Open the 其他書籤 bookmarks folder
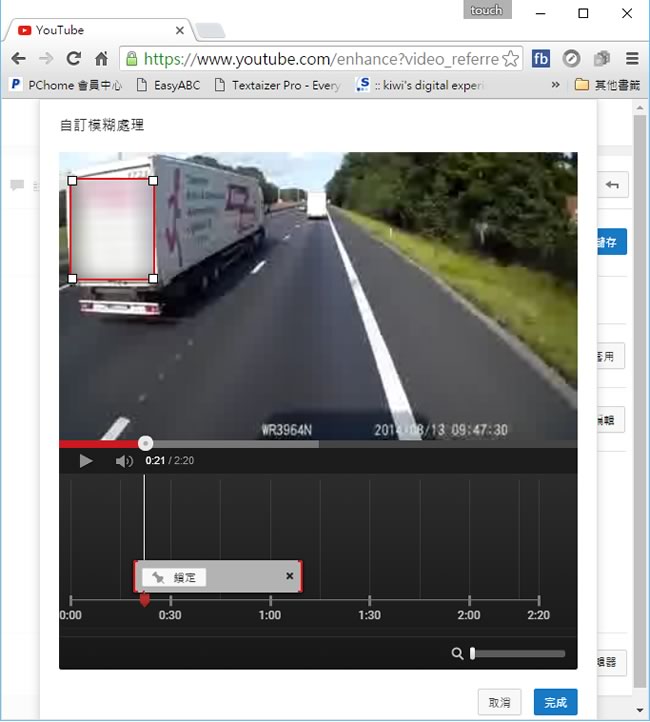 [606, 85]
